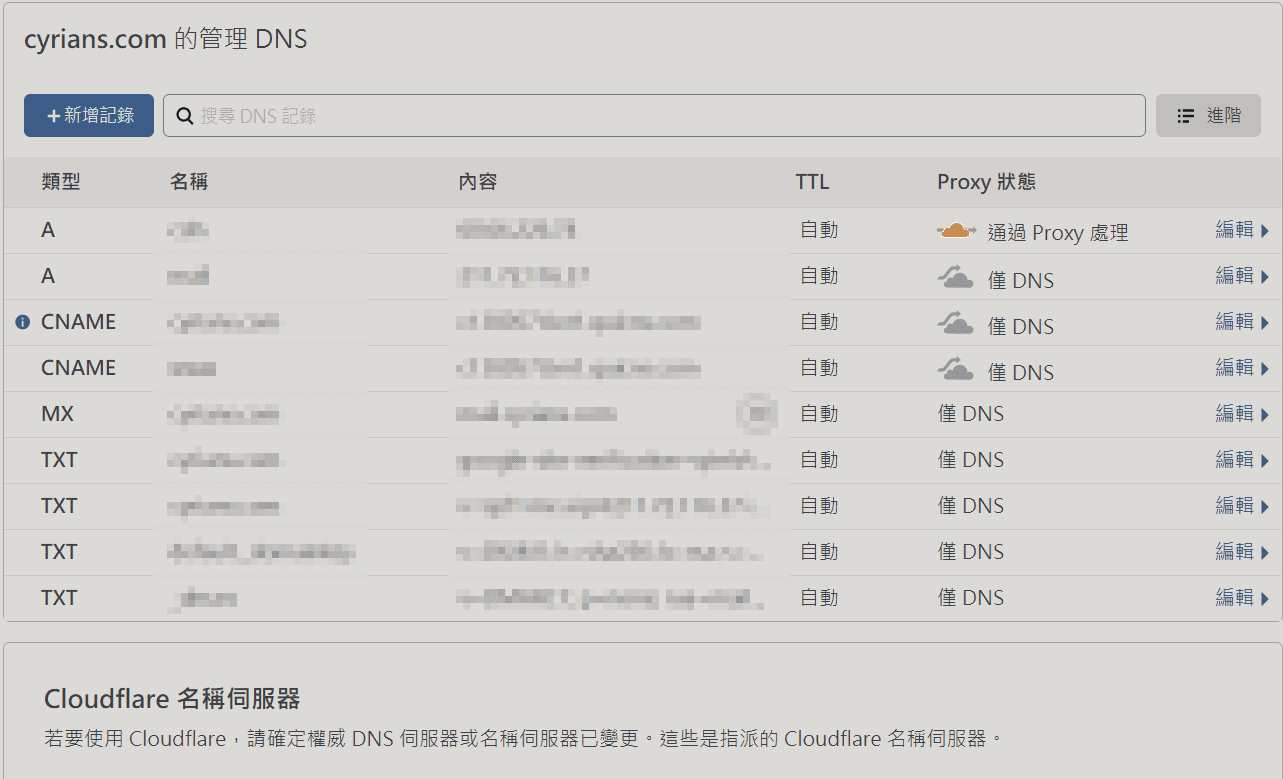Expand 編輯 for the proxied A record
Viewport: 1283px width, 779px height.
coord(1242,230)
